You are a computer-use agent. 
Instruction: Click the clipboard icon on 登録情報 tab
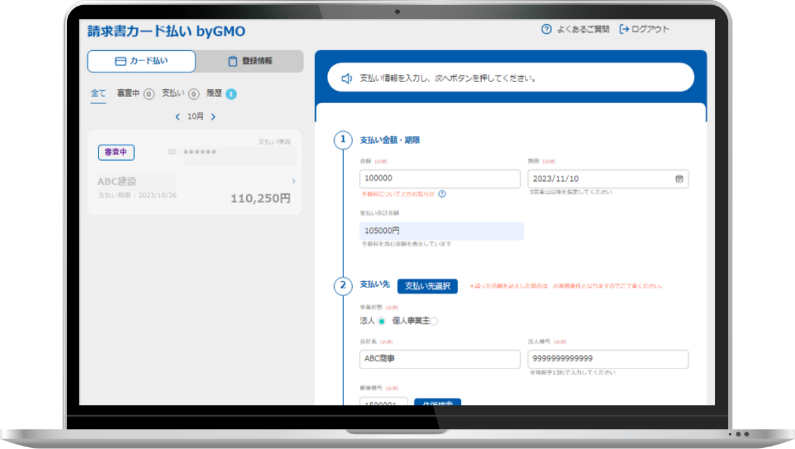click(x=232, y=62)
